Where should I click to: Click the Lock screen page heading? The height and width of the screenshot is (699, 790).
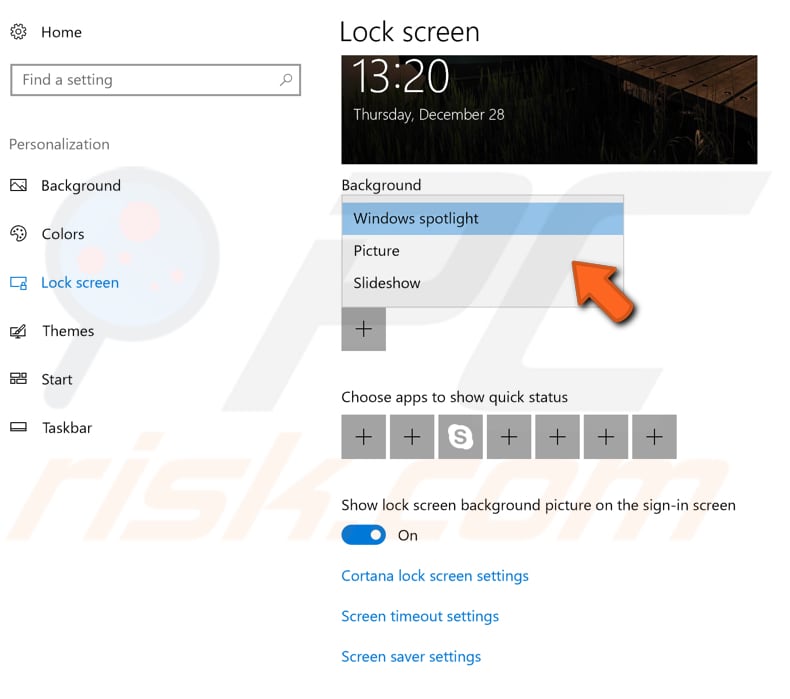pos(410,32)
